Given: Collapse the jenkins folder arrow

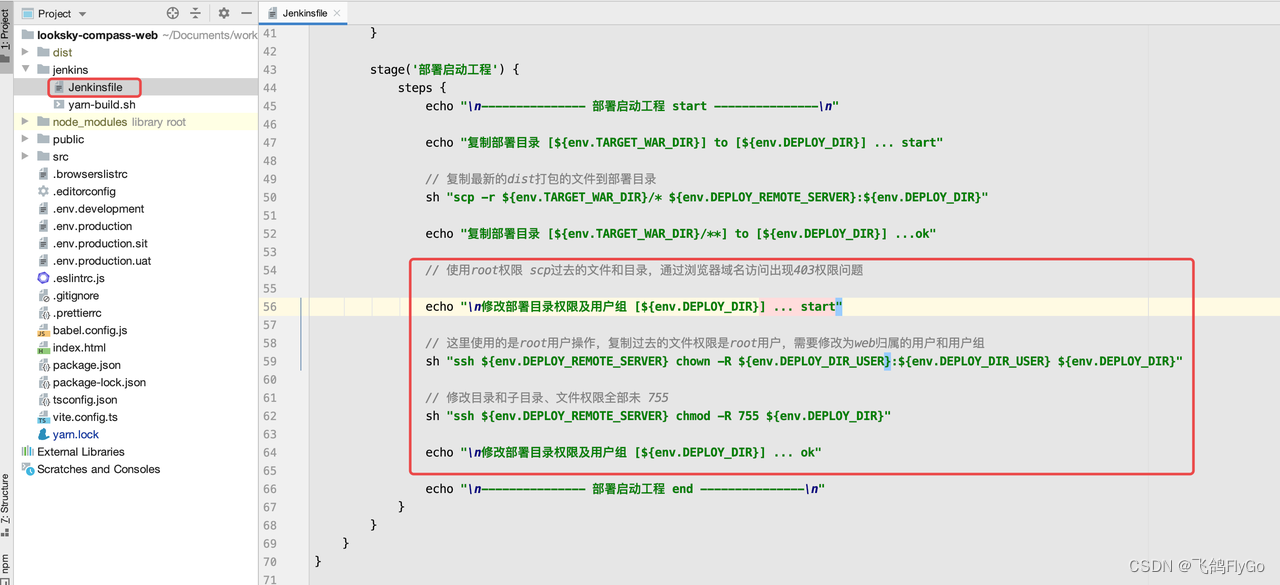Looking at the screenshot, I should point(26,70).
